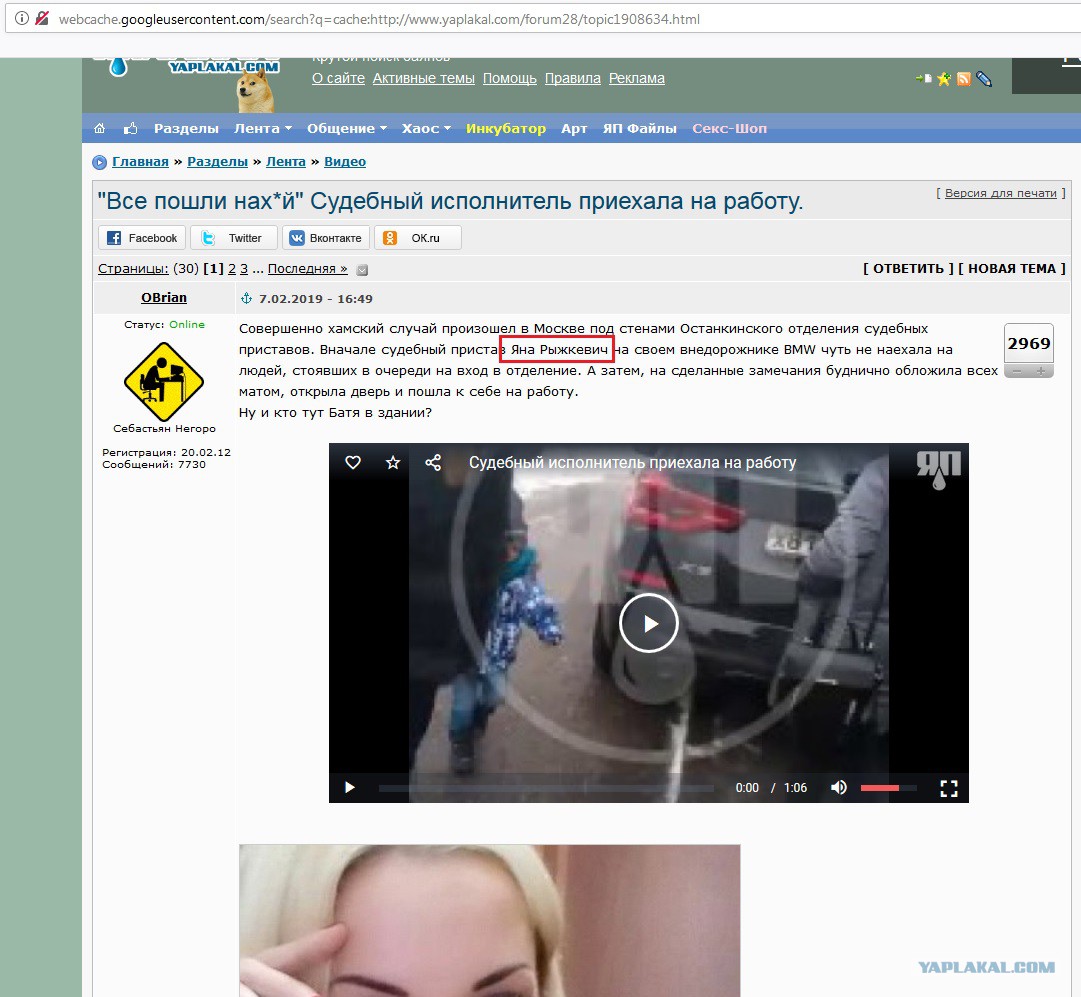
Task: Click the small play button in player controls
Action: click(x=350, y=787)
